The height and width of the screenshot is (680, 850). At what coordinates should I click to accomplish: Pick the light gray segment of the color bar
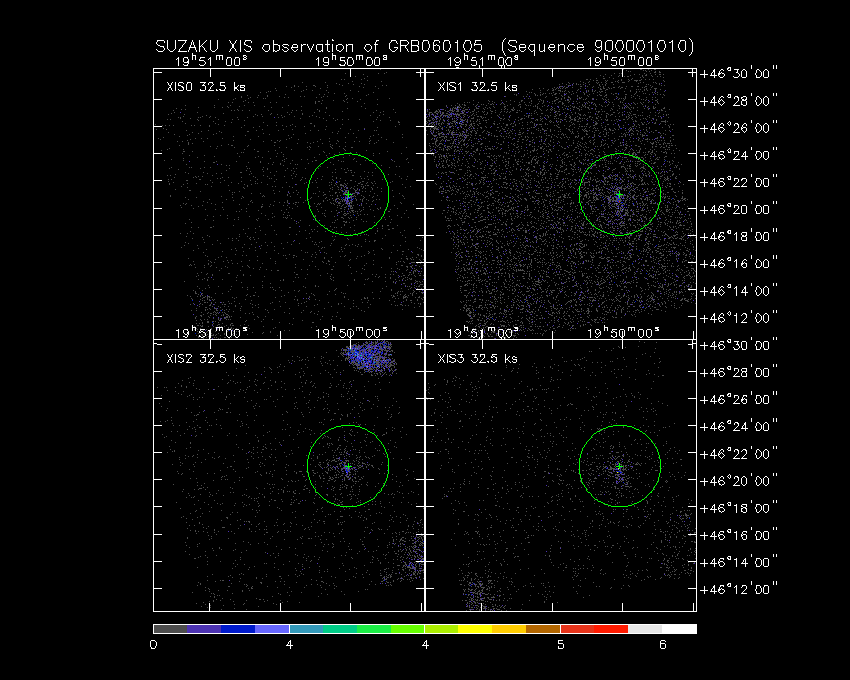645,629
